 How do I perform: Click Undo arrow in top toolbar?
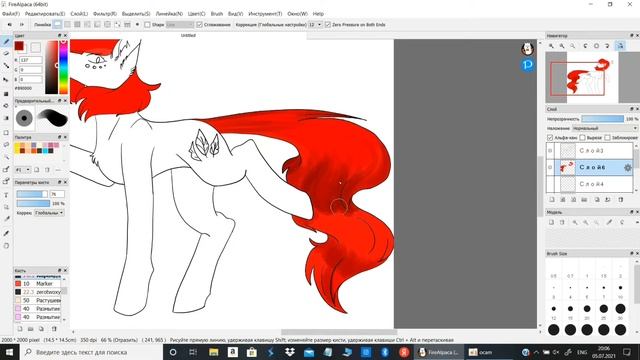tap(9, 24)
